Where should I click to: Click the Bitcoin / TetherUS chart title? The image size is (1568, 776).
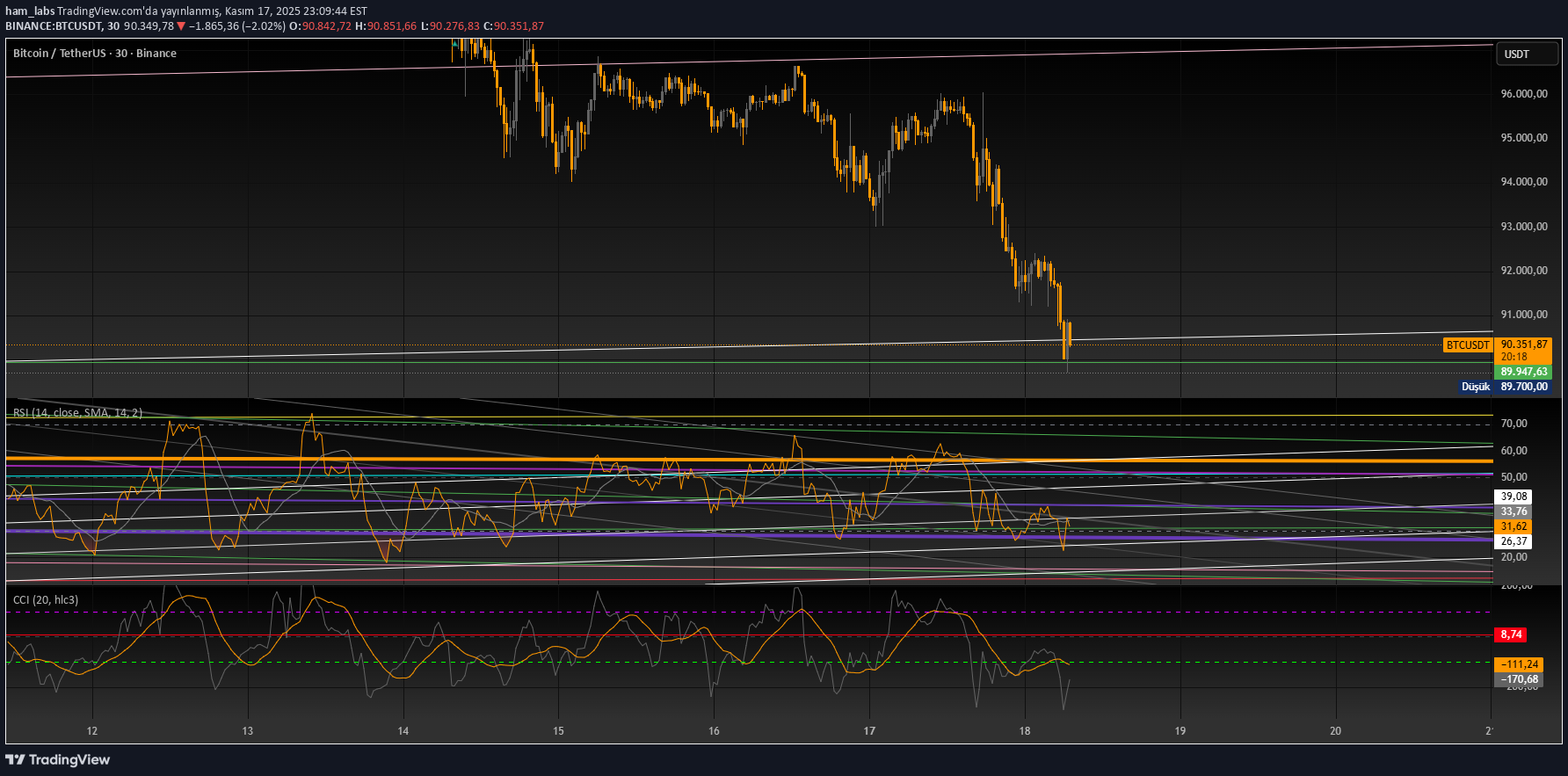point(95,54)
